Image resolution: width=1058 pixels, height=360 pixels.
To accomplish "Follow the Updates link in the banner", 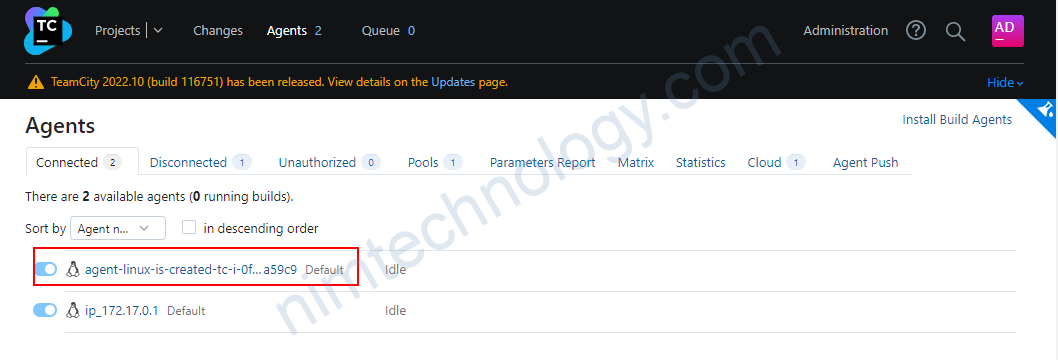I will click(453, 82).
